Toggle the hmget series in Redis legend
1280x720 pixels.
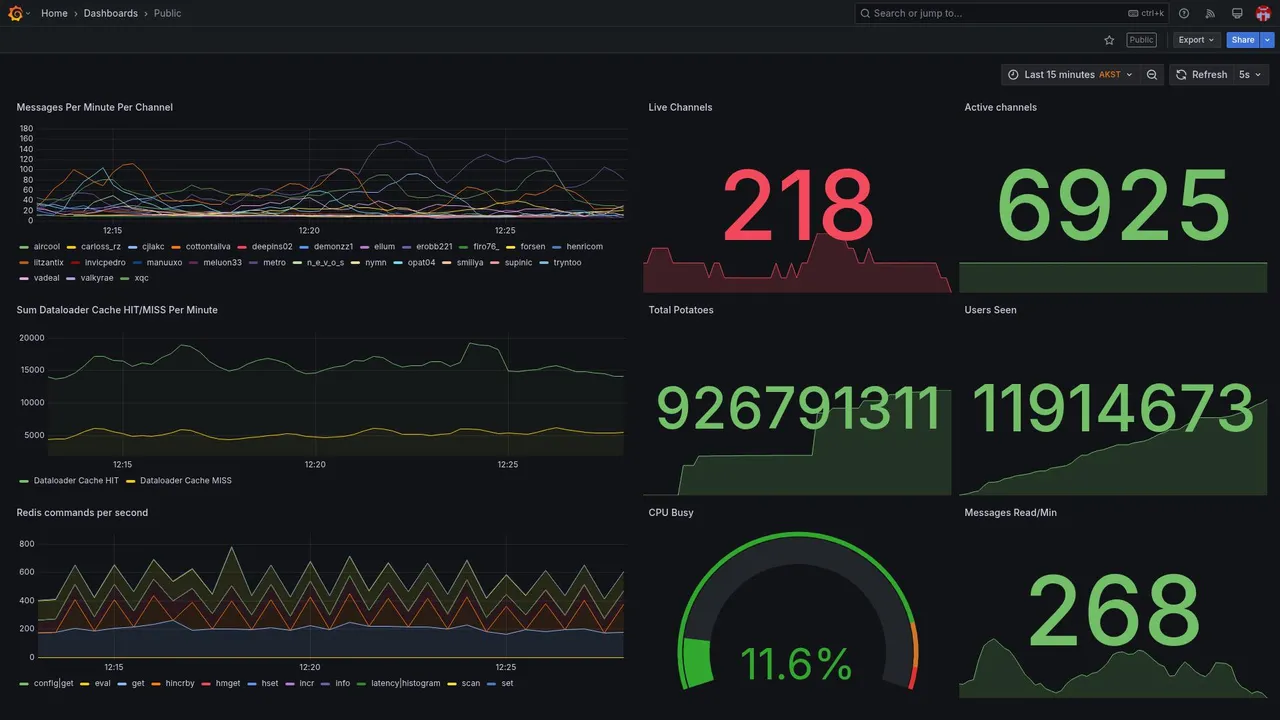tap(221, 684)
